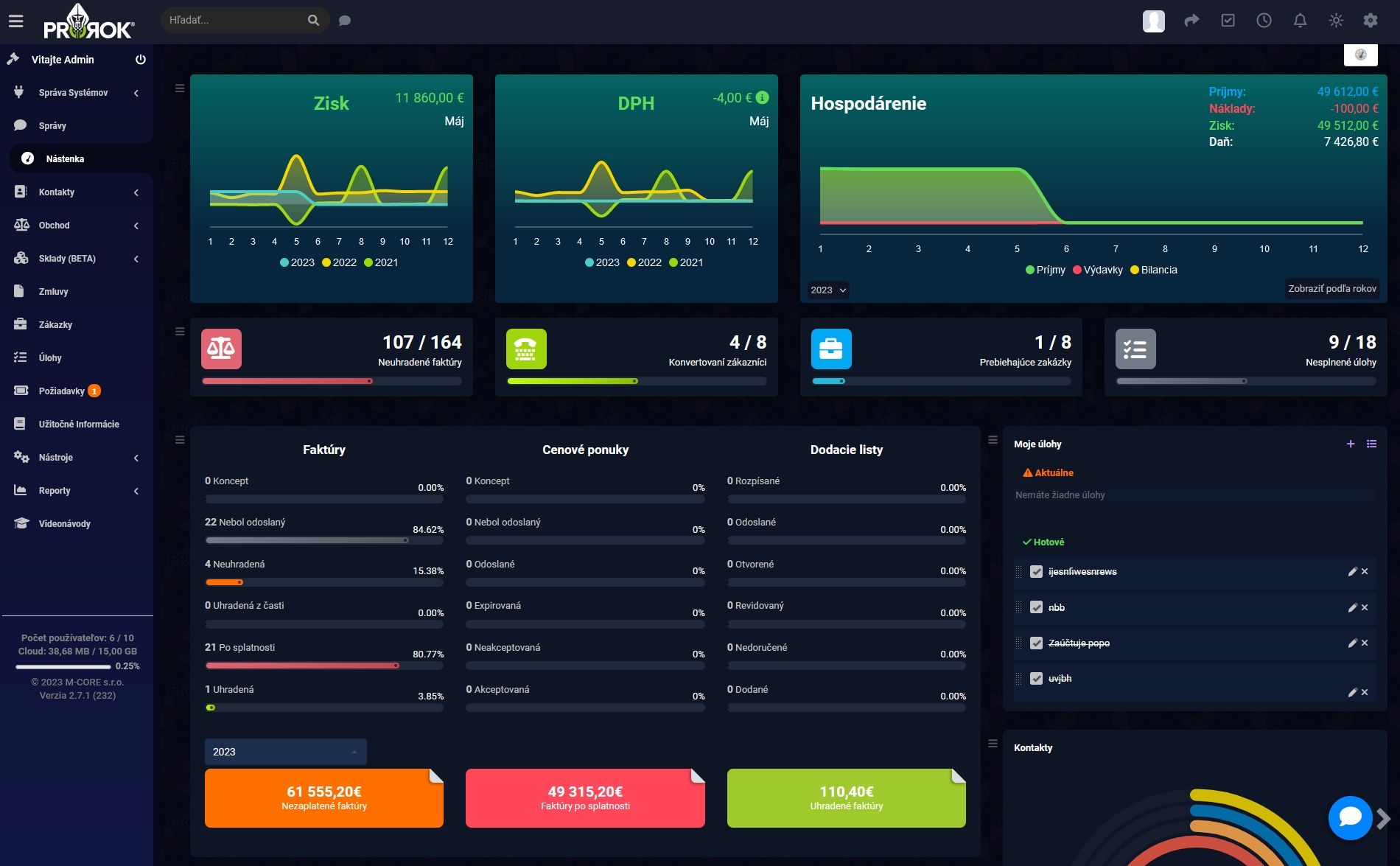Click the Konvertovaní zákazníci progress bar
Image resolution: width=1400 pixels, height=866 pixels.
(637, 381)
